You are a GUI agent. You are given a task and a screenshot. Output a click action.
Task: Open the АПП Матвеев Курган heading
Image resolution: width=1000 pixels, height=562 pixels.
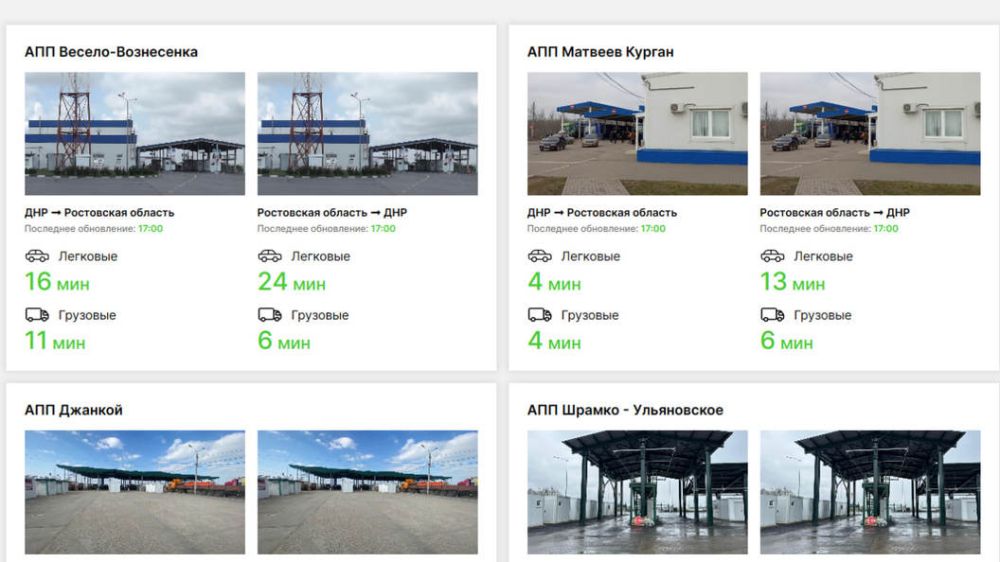(x=603, y=52)
